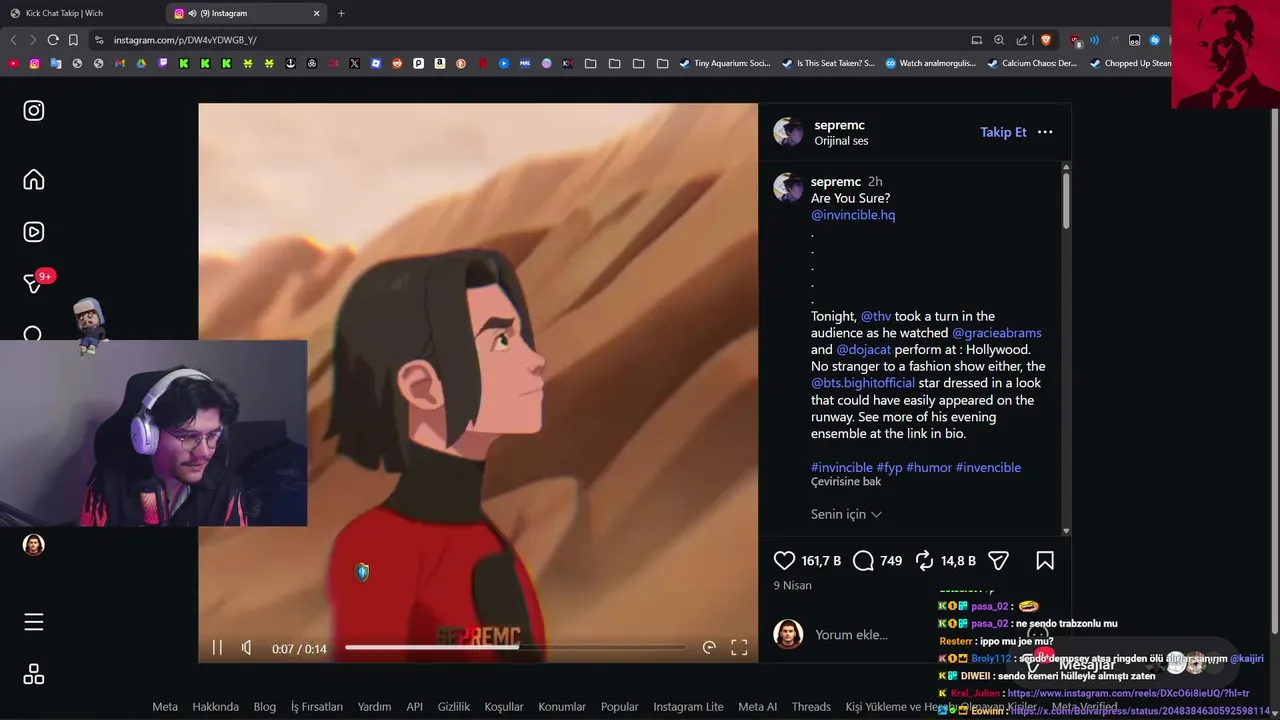Screen dimensions: 1280x720
Task: Open the Reels icon in the sidebar
Action: (34, 232)
